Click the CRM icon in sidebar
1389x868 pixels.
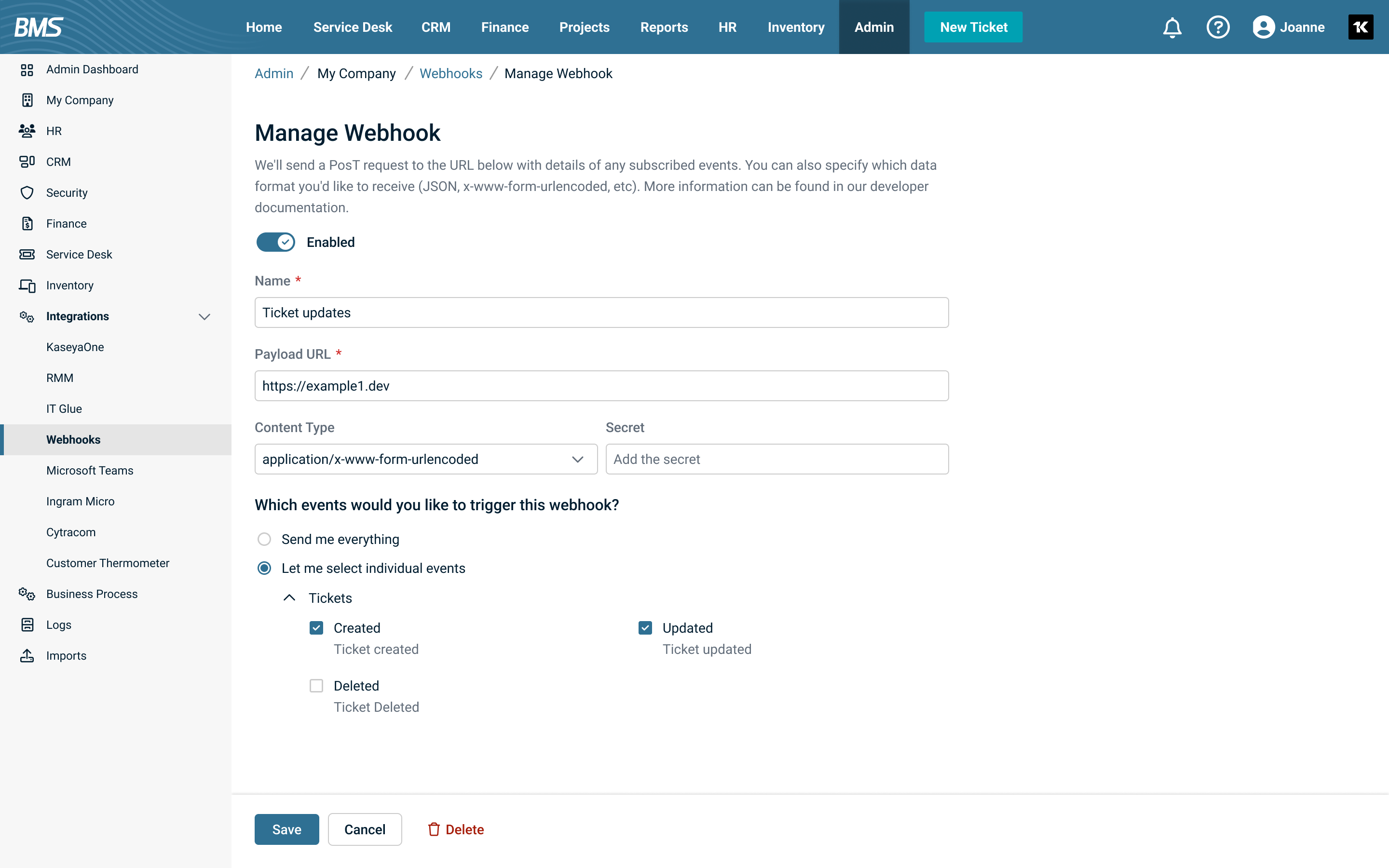pos(27,162)
